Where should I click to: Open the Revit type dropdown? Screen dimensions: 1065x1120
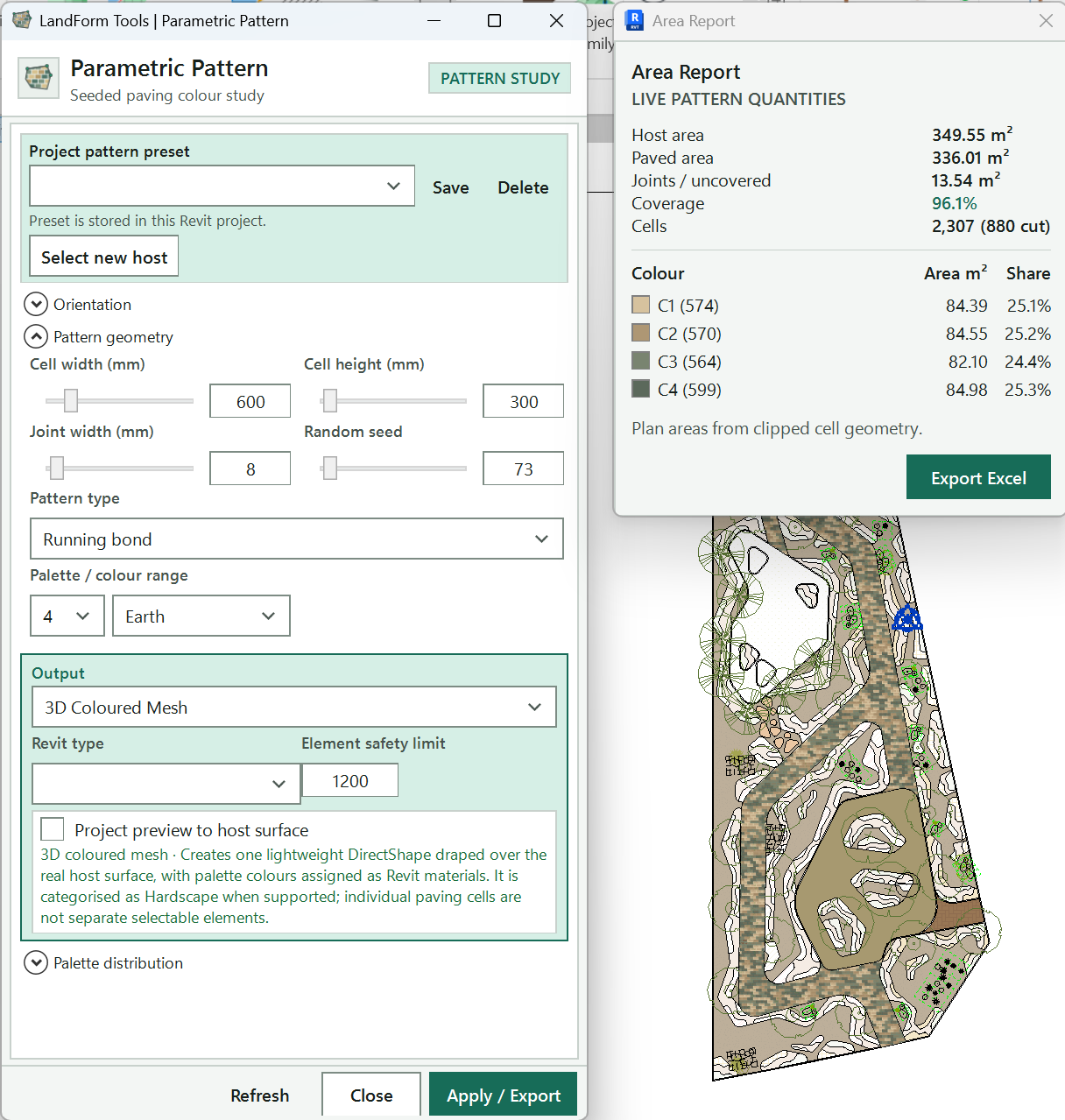pos(166,783)
